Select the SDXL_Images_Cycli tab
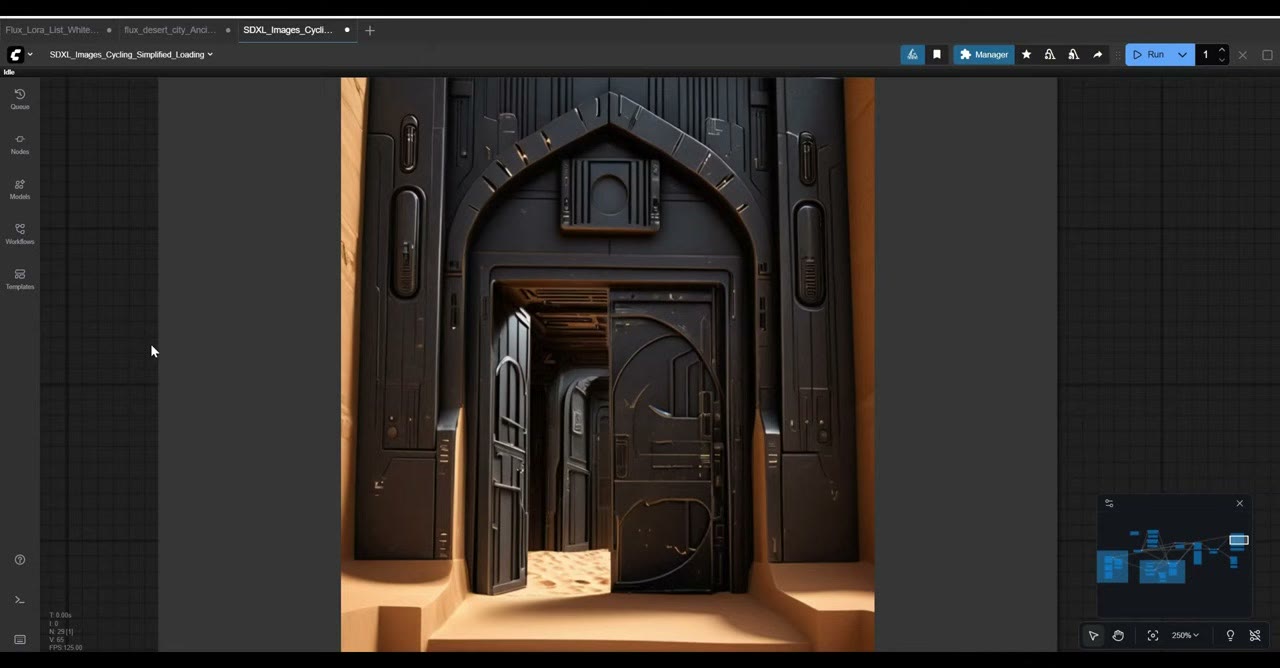Image resolution: width=1280 pixels, height=668 pixels. 288,30
